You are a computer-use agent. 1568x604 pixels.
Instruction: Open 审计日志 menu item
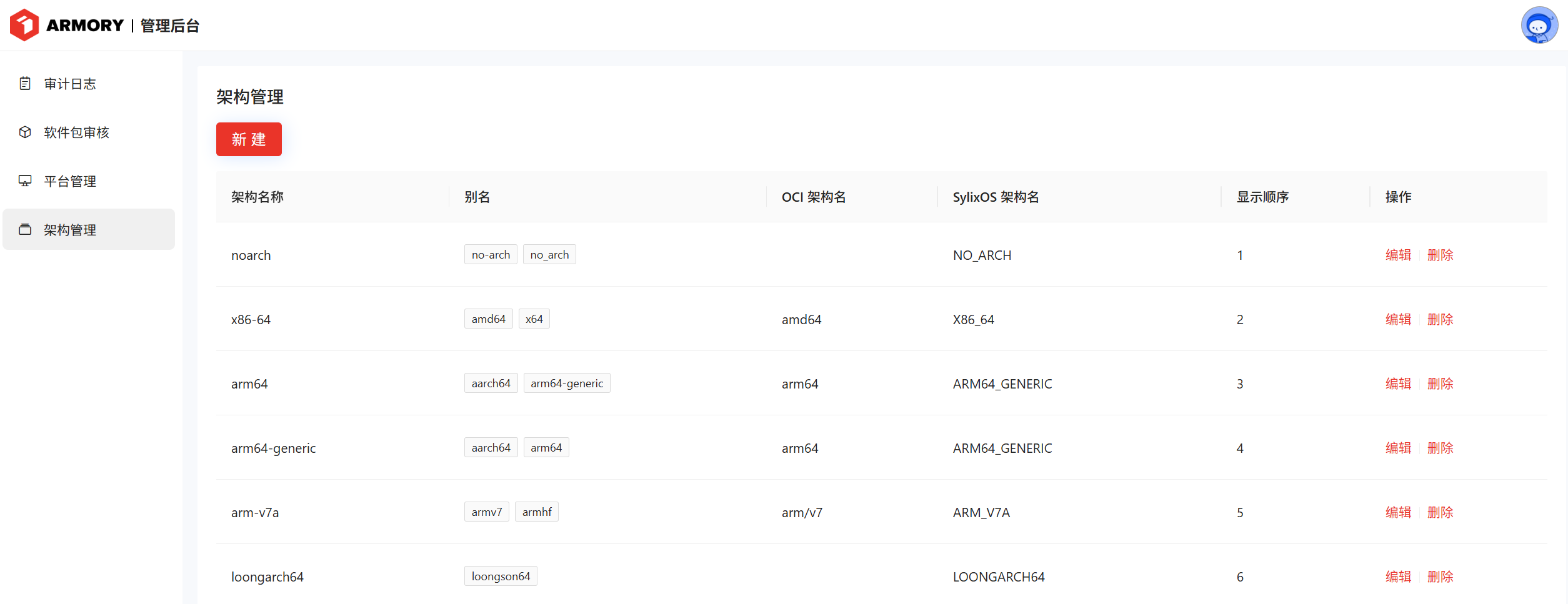click(x=70, y=84)
